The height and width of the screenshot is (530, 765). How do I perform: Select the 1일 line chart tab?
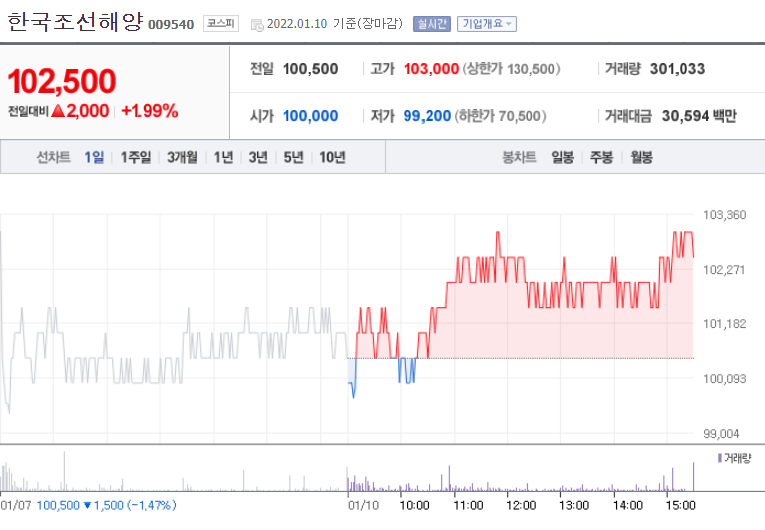pos(94,157)
